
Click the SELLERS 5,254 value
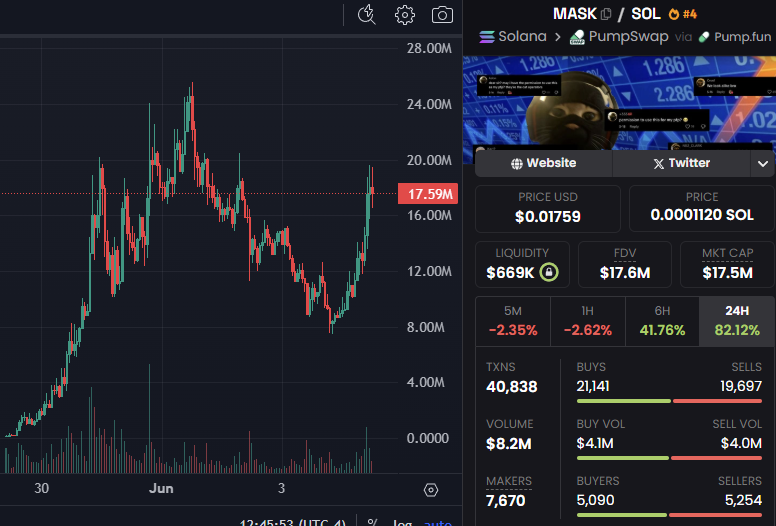tap(743, 500)
